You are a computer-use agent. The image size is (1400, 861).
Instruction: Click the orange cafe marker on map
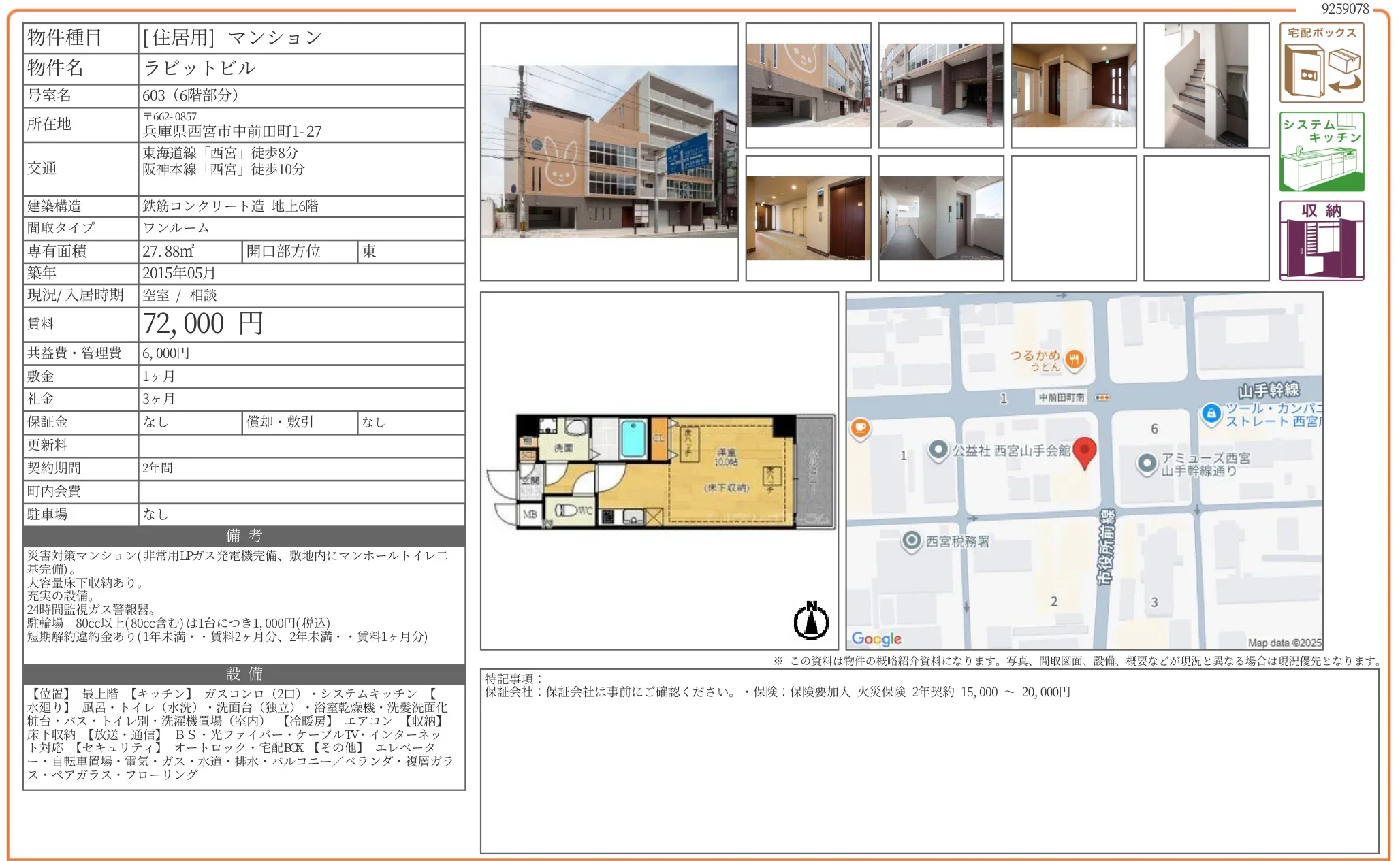(x=860, y=428)
